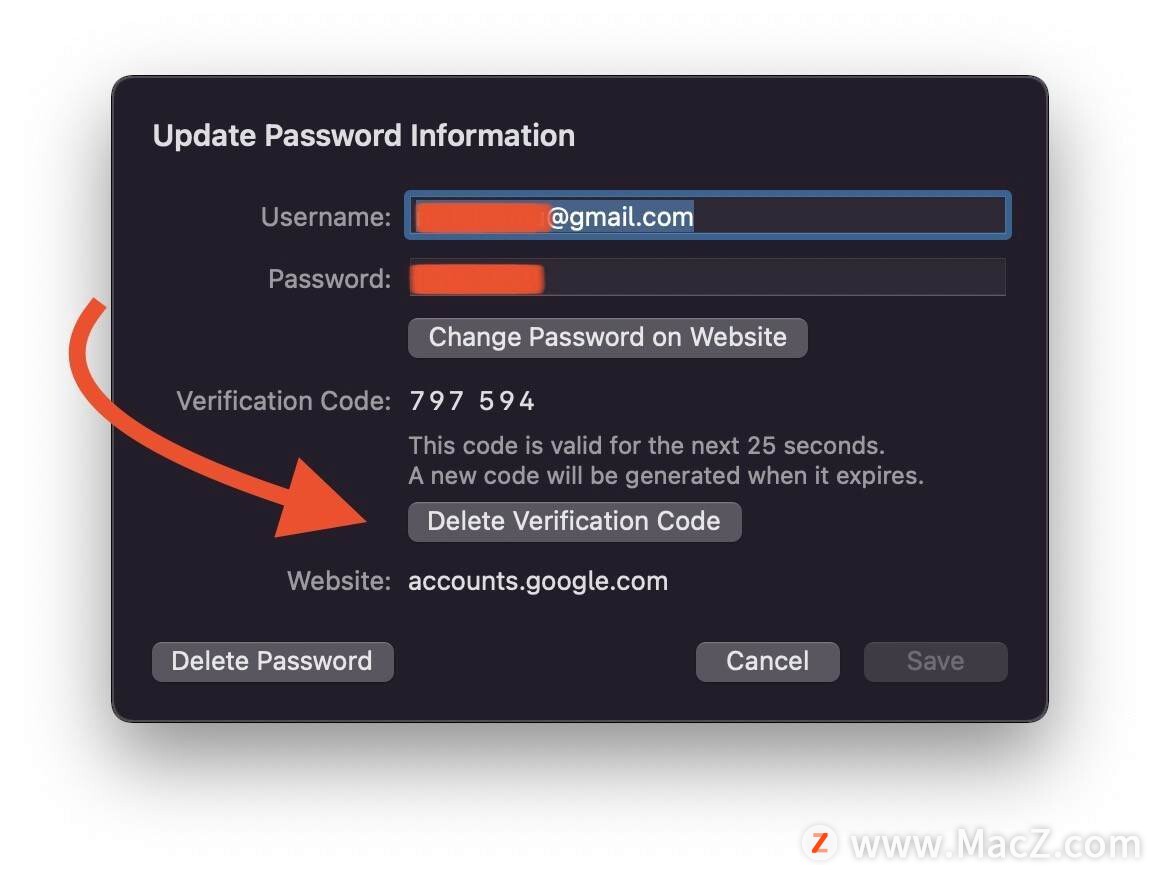Cancel the password update dialog

[767, 661]
